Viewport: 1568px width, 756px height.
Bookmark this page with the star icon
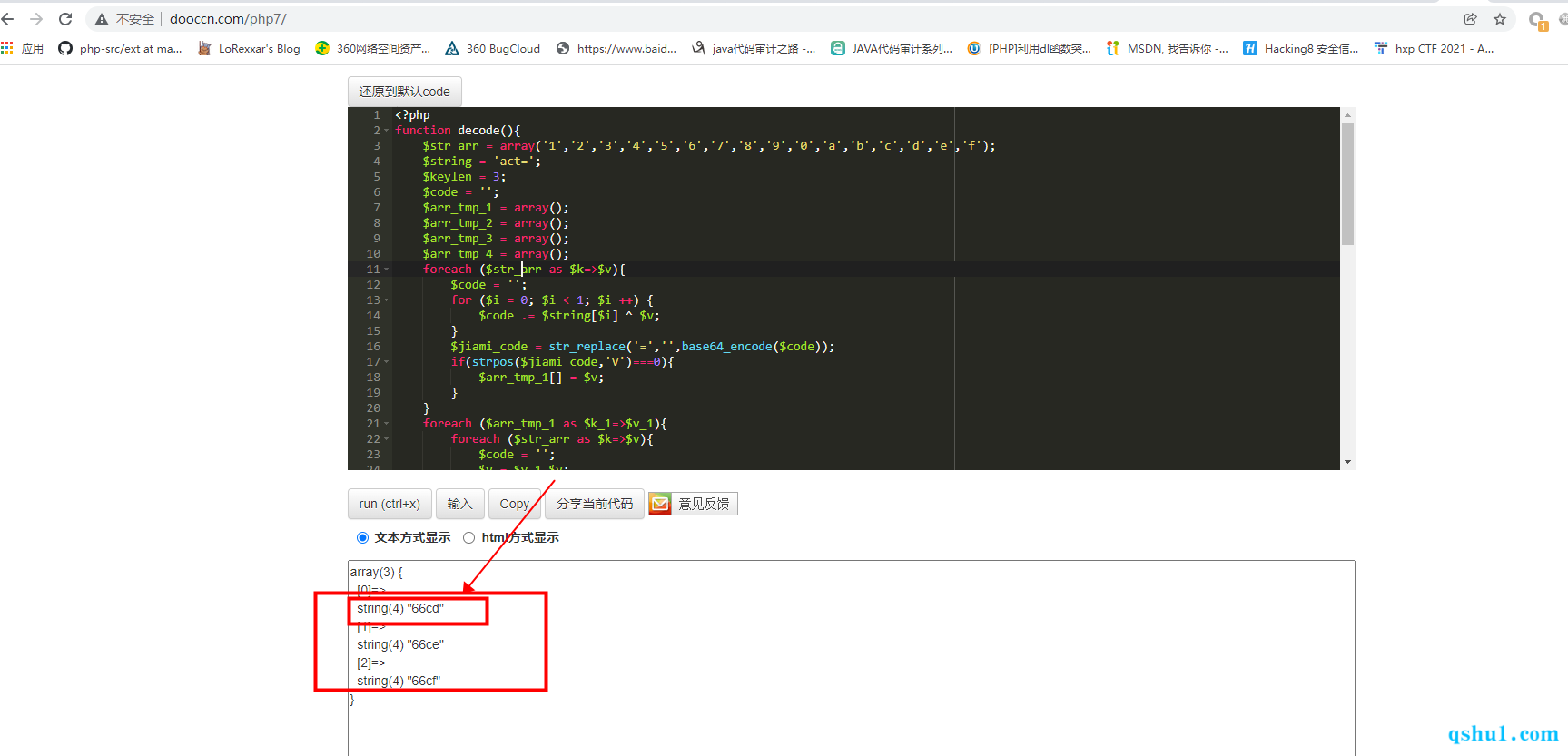point(1500,19)
